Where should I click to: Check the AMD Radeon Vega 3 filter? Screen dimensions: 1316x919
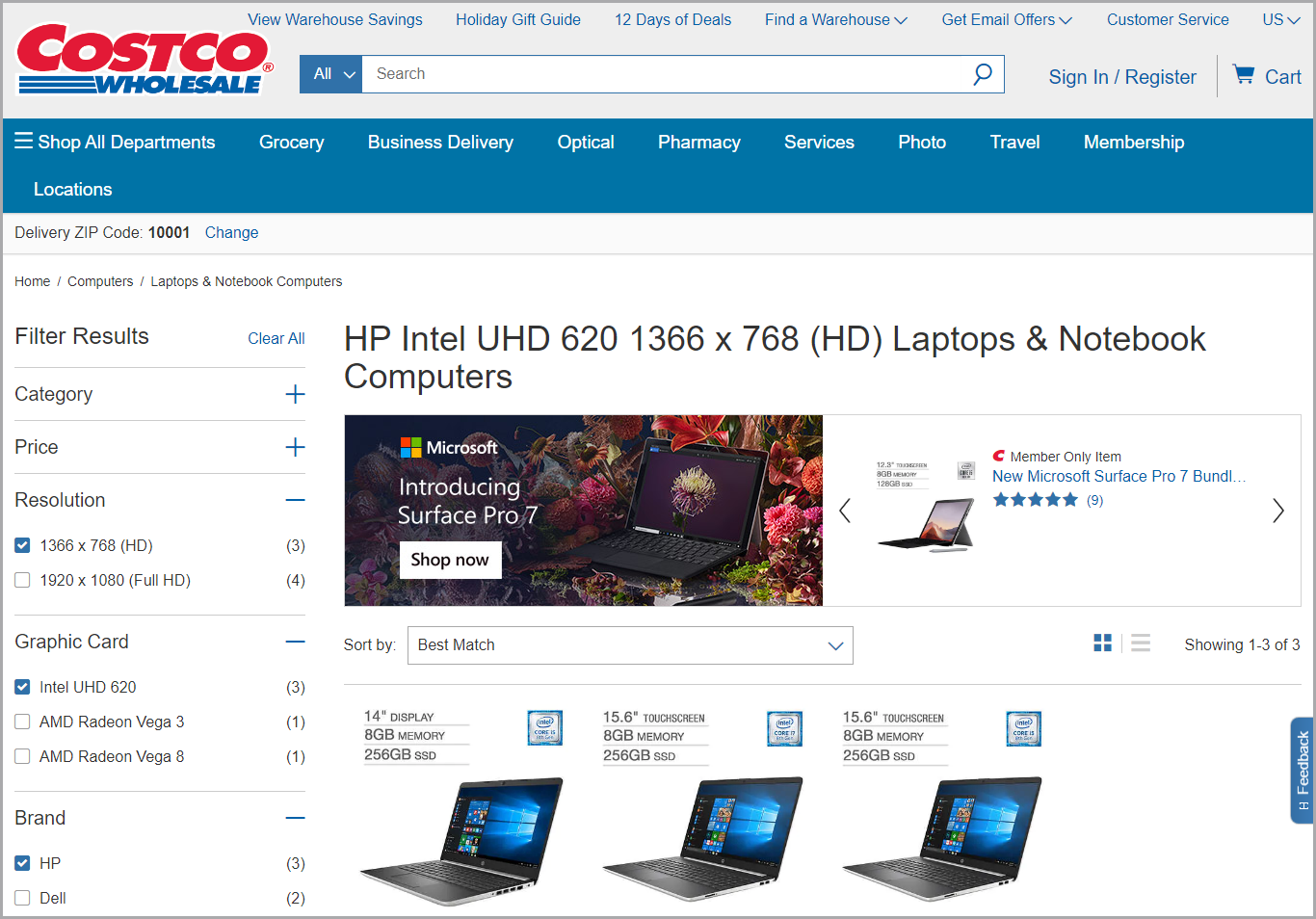tap(23, 722)
